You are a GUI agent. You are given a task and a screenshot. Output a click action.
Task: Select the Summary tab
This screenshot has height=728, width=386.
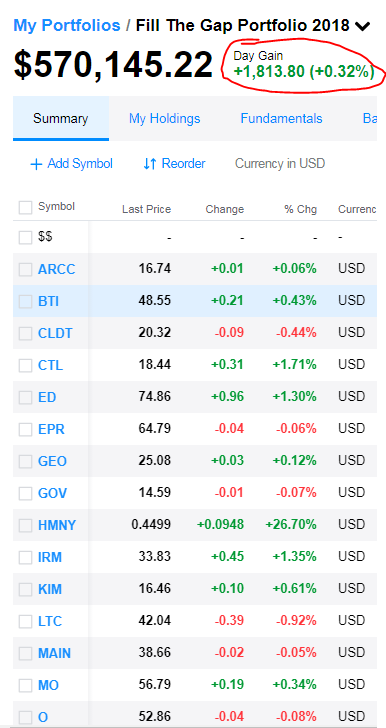(60, 118)
